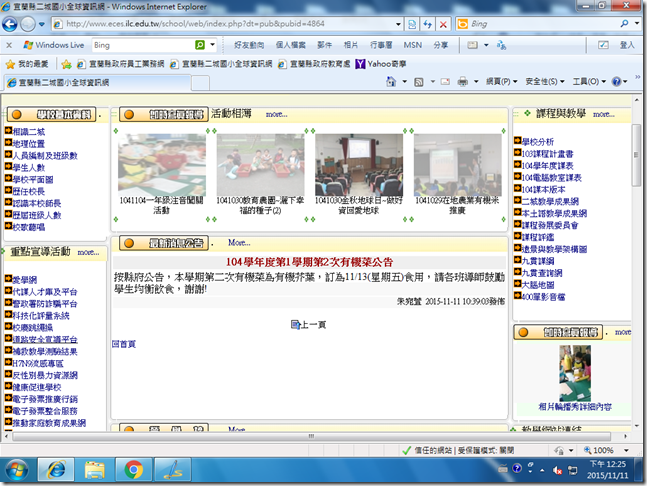The image size is (647, 486).
Task: Open the 相識二城 sidebar link
Action: (28, 131)
